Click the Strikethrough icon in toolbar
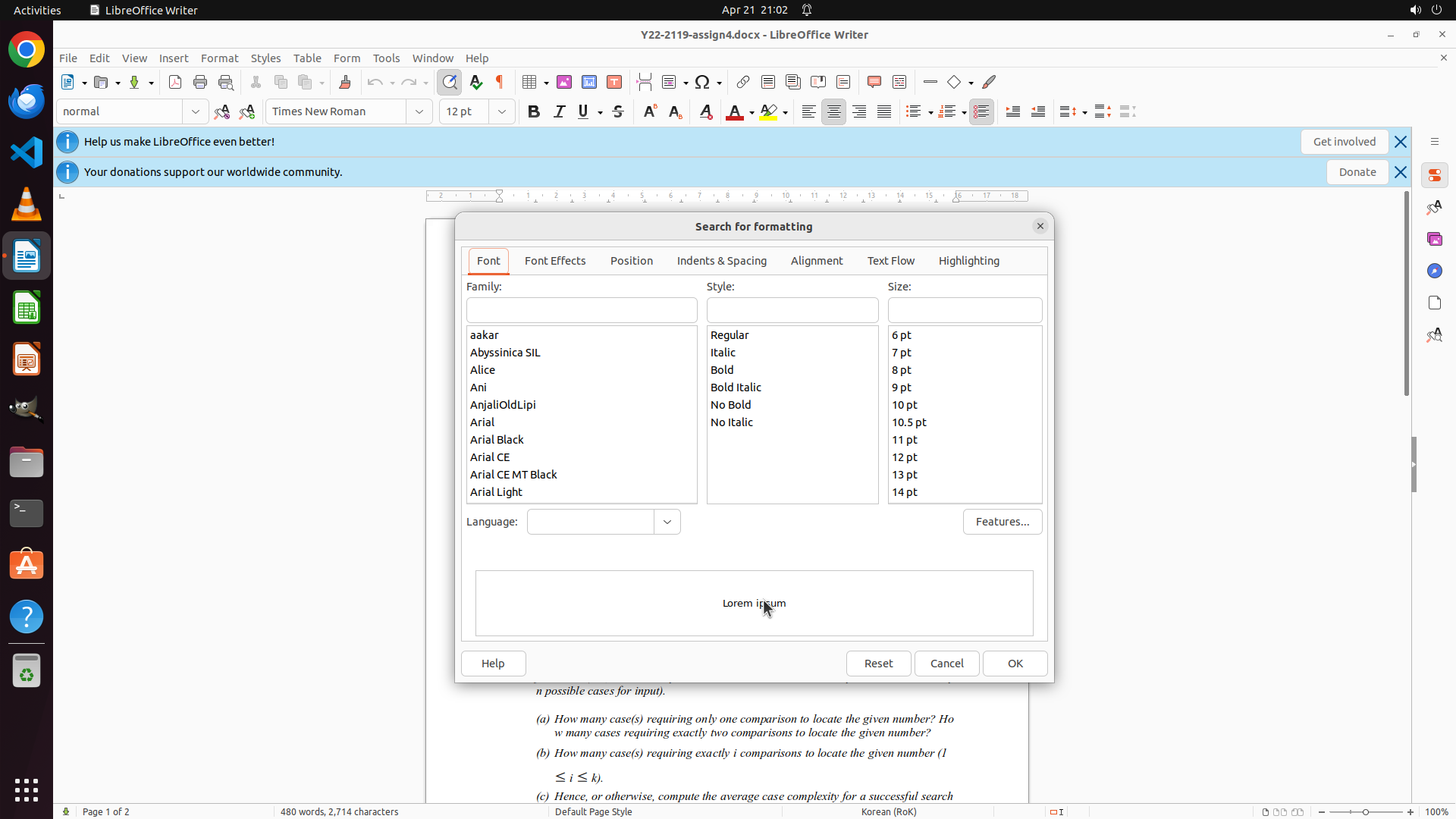The height and width of the screenshot is (819, 1456). pyautogui.click(x=618, y=111)
